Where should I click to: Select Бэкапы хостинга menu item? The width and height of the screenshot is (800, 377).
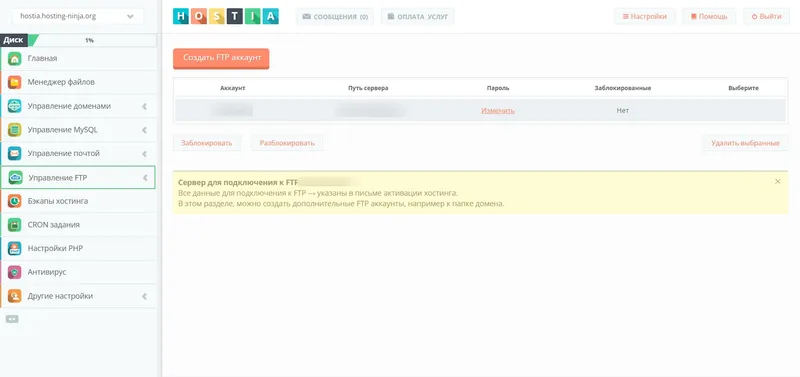coord(78,201)
